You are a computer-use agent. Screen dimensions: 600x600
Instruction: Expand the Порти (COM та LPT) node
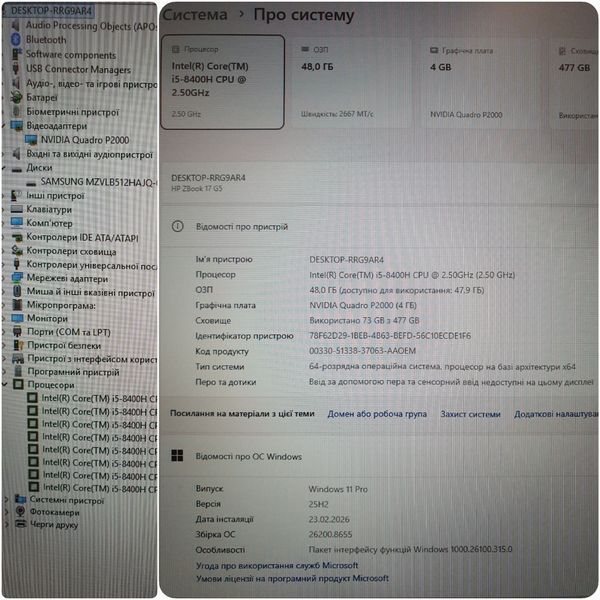point(4,332)
